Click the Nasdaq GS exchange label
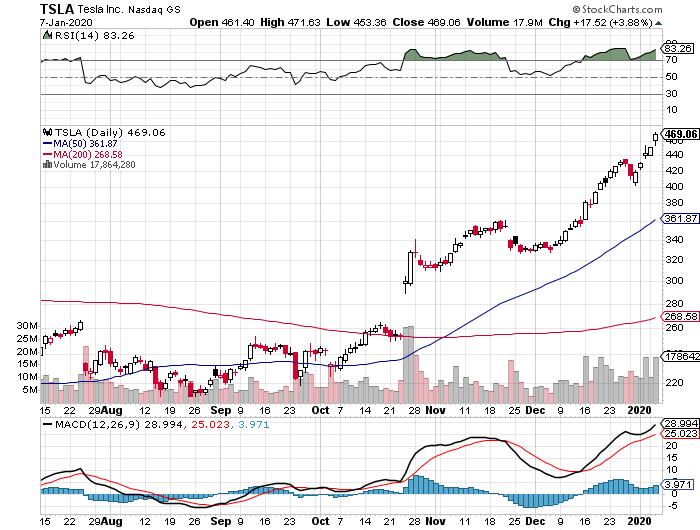The width and height of the screenshot is (700, 530). [154, 10]
